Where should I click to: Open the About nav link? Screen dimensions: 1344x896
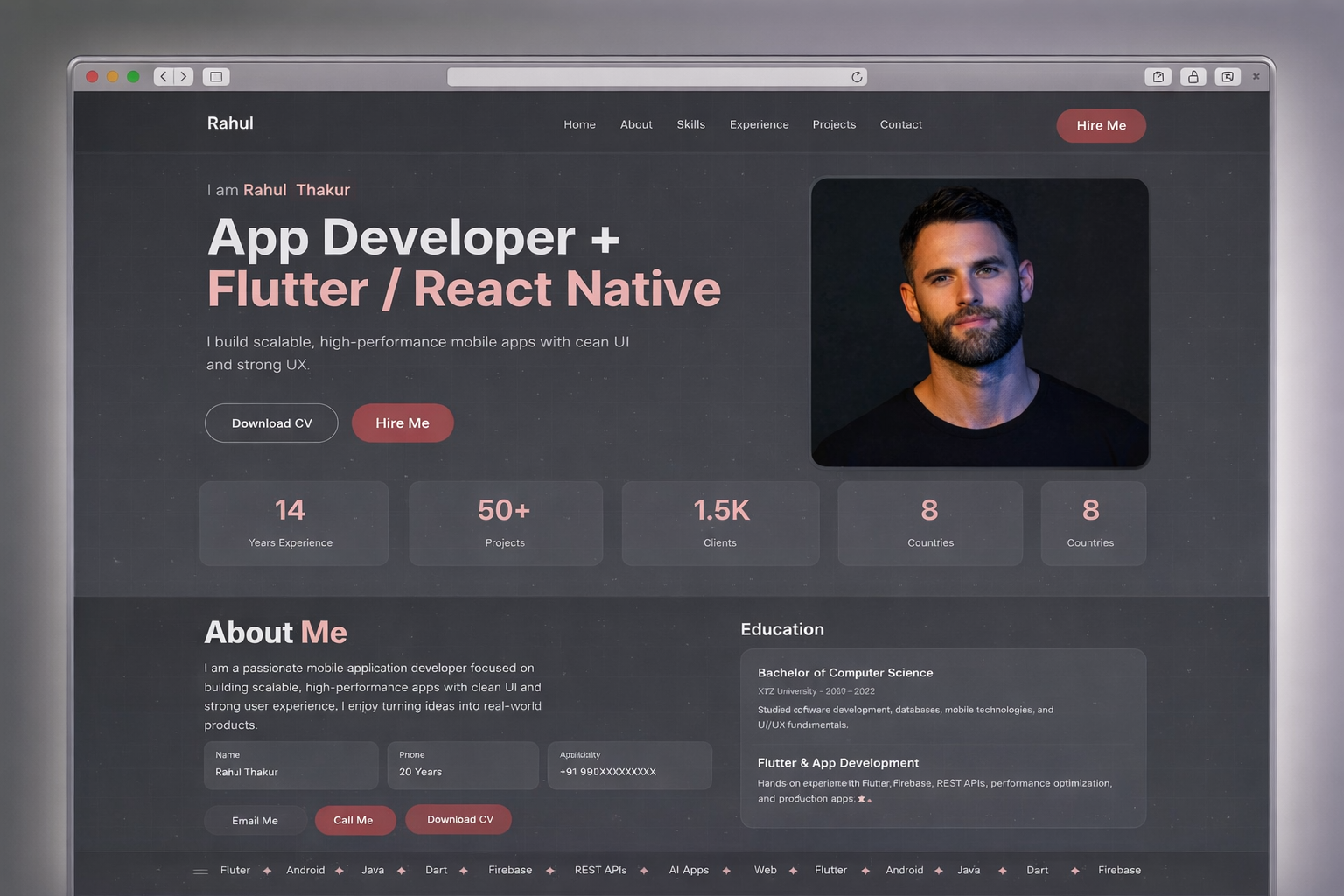[x=636, y=124]
